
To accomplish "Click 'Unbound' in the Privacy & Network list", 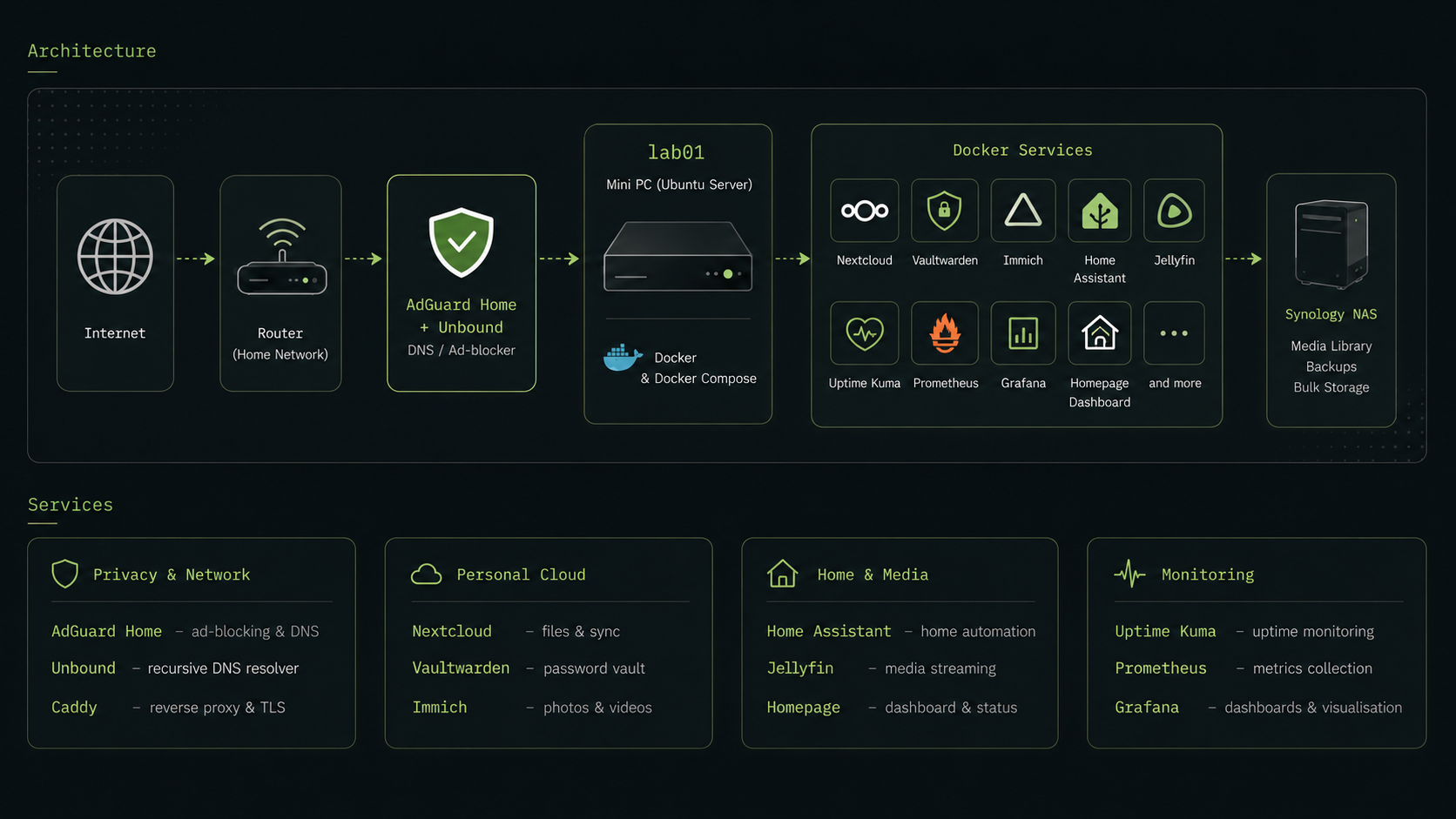I will (84, 668).
